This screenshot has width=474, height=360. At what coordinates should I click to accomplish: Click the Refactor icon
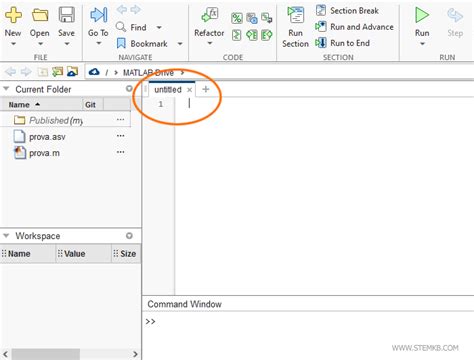210,15
